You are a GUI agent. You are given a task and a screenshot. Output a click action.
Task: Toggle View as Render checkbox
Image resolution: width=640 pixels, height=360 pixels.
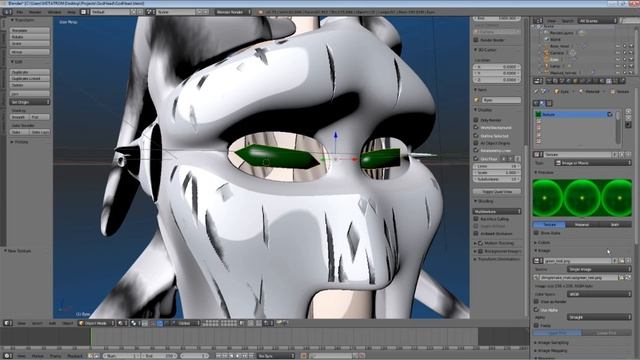(536, 302)
